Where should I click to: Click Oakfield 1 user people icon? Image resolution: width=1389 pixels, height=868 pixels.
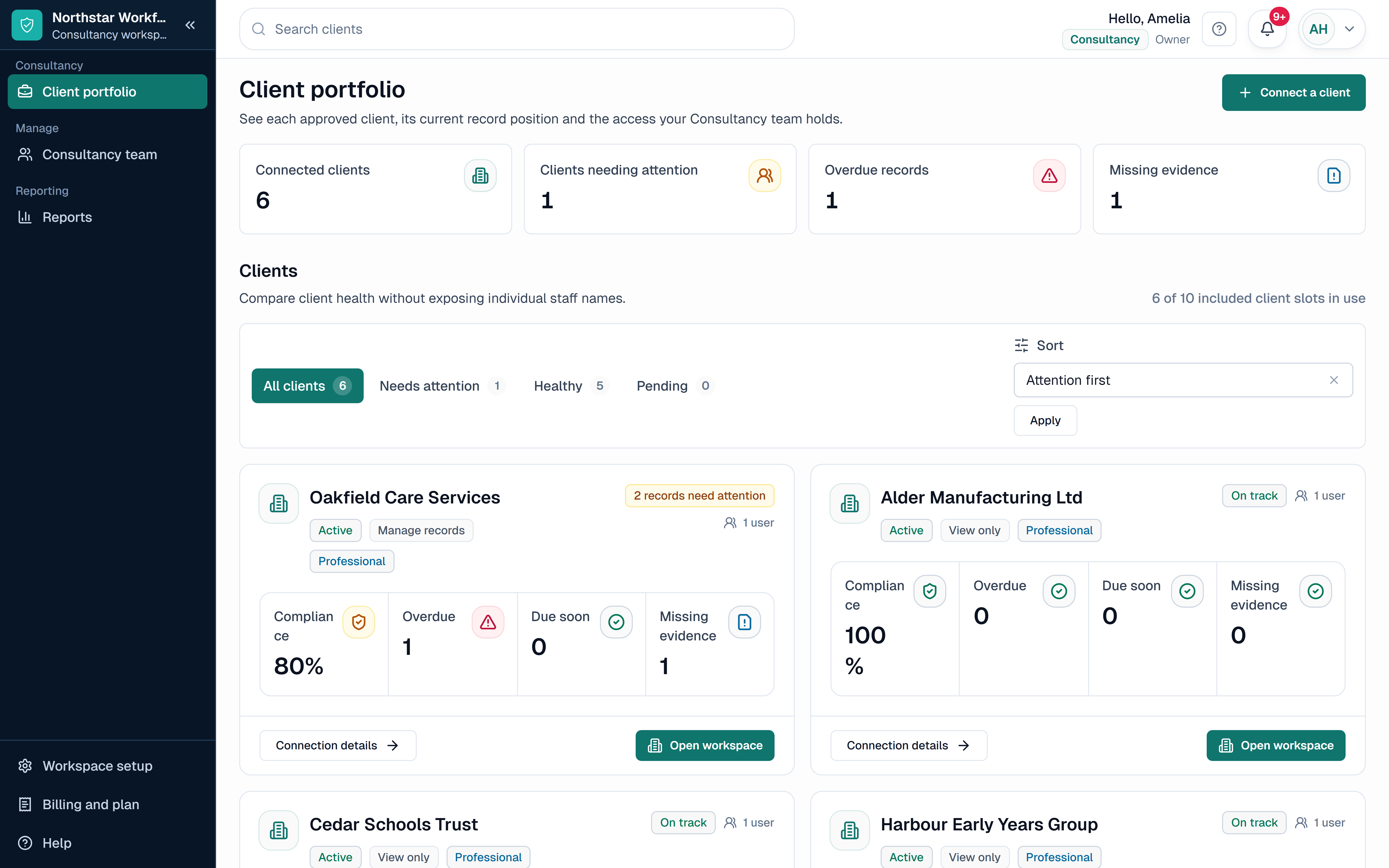(730, 522)
